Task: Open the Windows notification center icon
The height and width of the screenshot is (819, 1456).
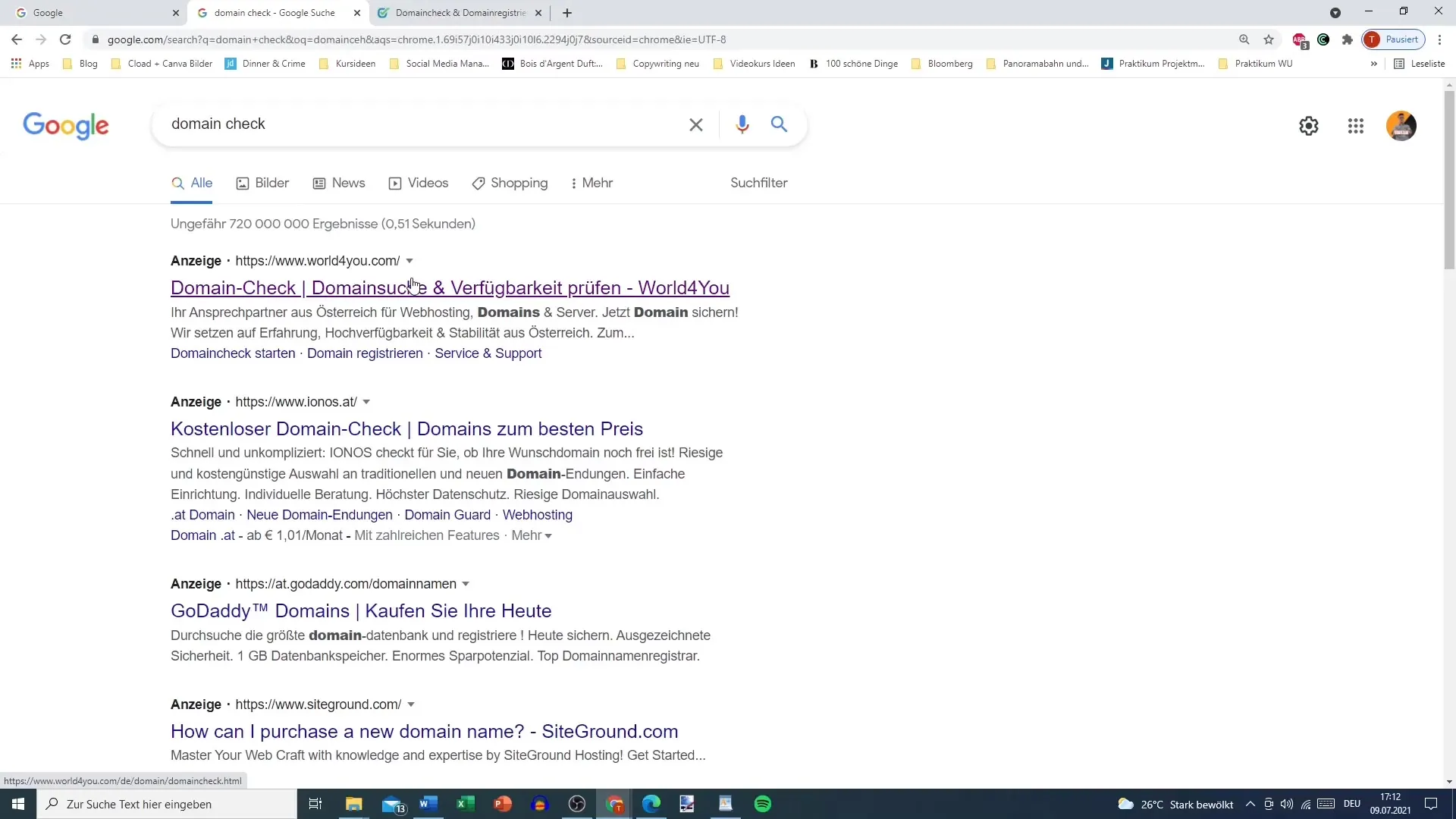Action: pos(1431,804)
